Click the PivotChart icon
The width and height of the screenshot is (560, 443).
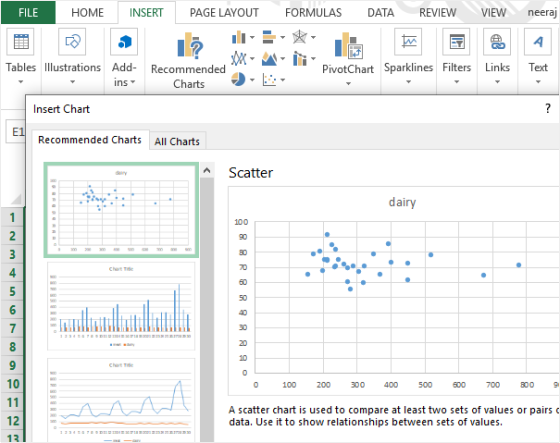(x=349, y=45)
